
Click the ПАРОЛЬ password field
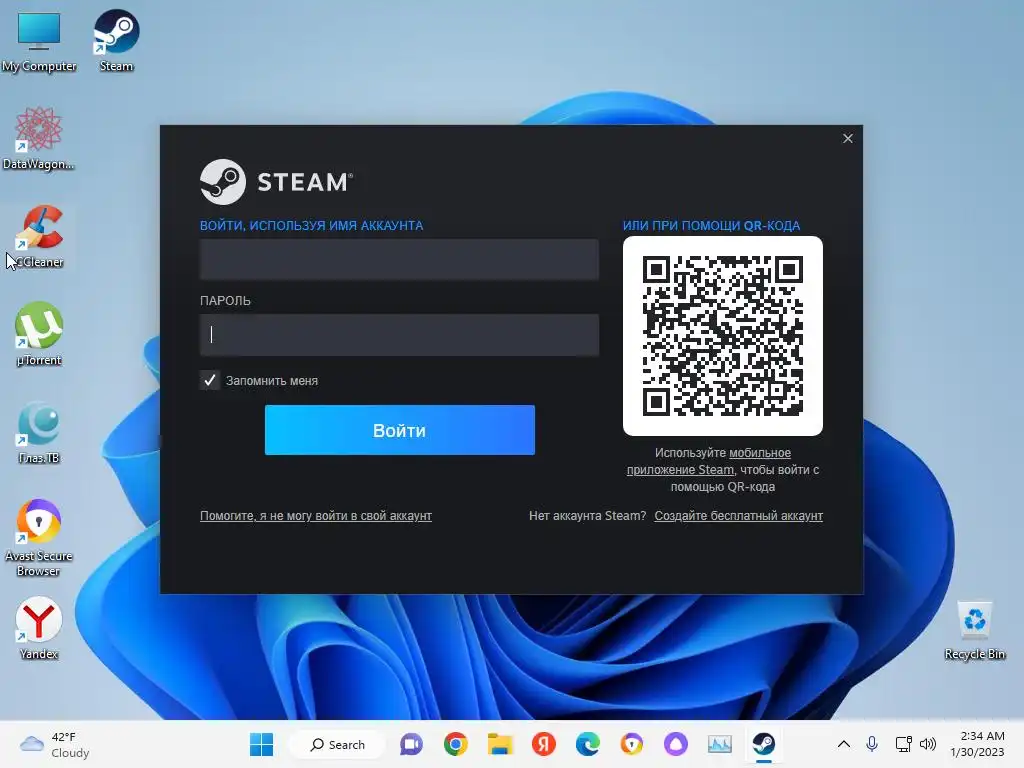click(x=399, y=334)
